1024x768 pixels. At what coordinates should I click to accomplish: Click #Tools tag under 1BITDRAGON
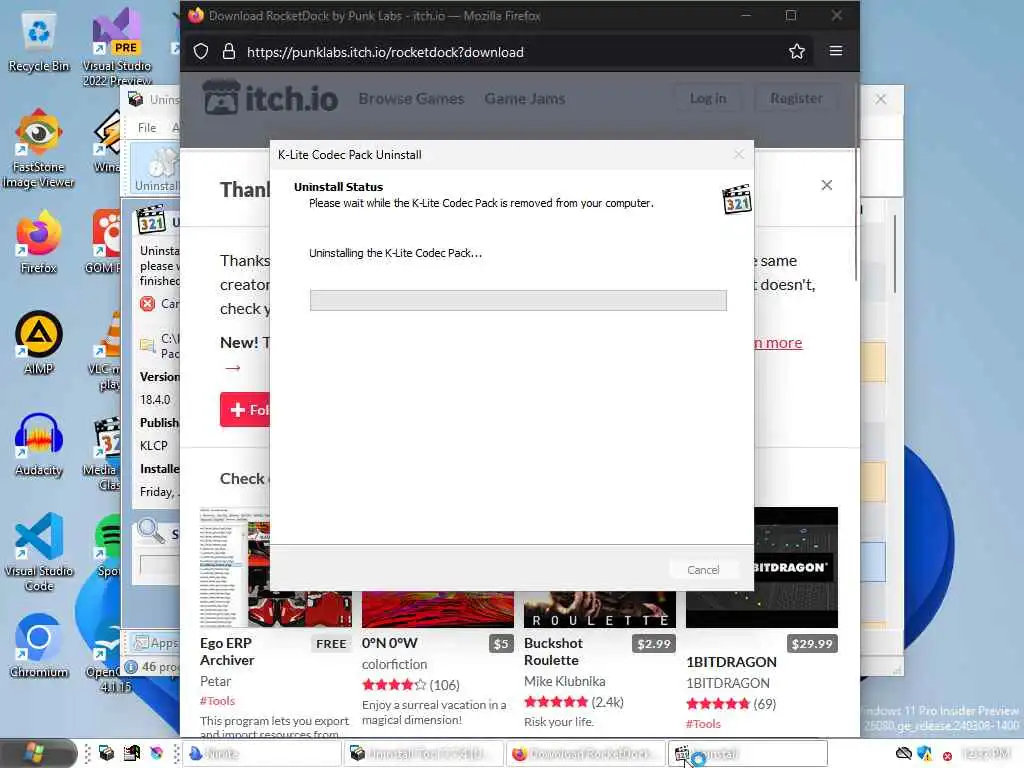point(703,724)
